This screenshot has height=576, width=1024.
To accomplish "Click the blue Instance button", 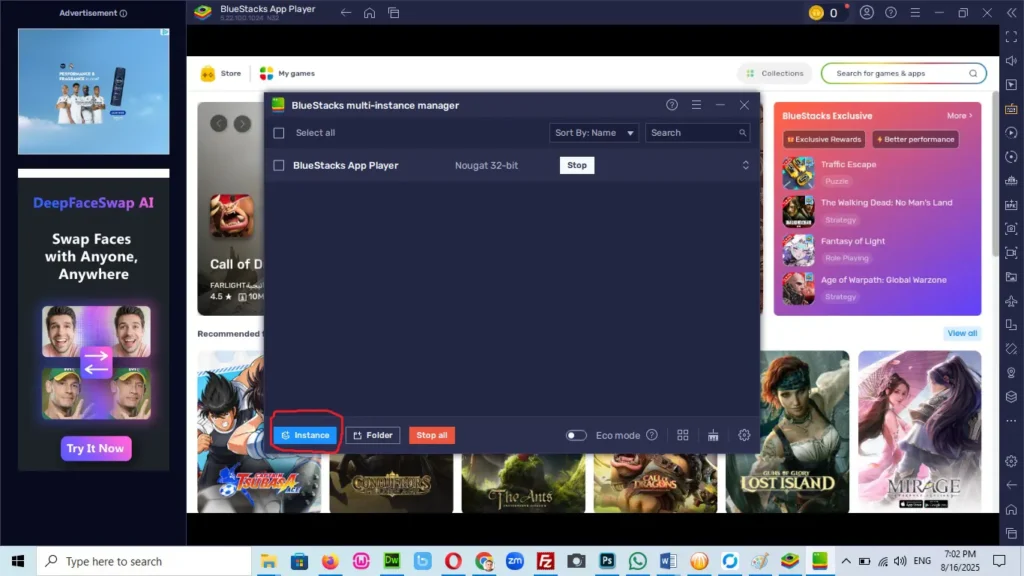I will pos(305,435).
